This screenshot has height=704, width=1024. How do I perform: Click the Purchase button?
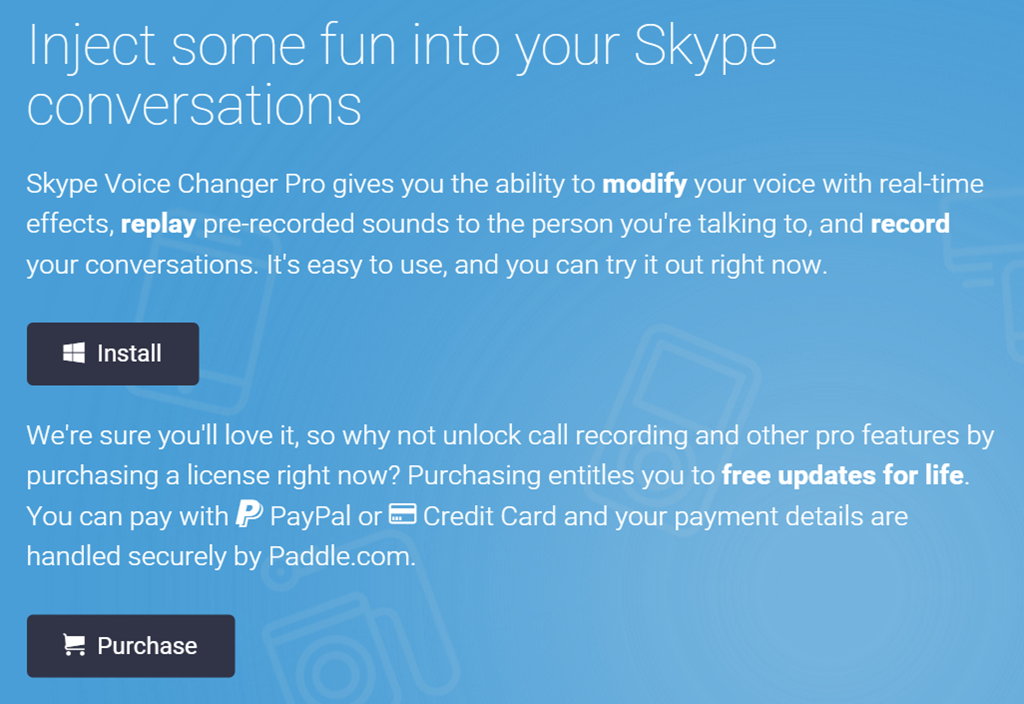[x=131, y=646]
